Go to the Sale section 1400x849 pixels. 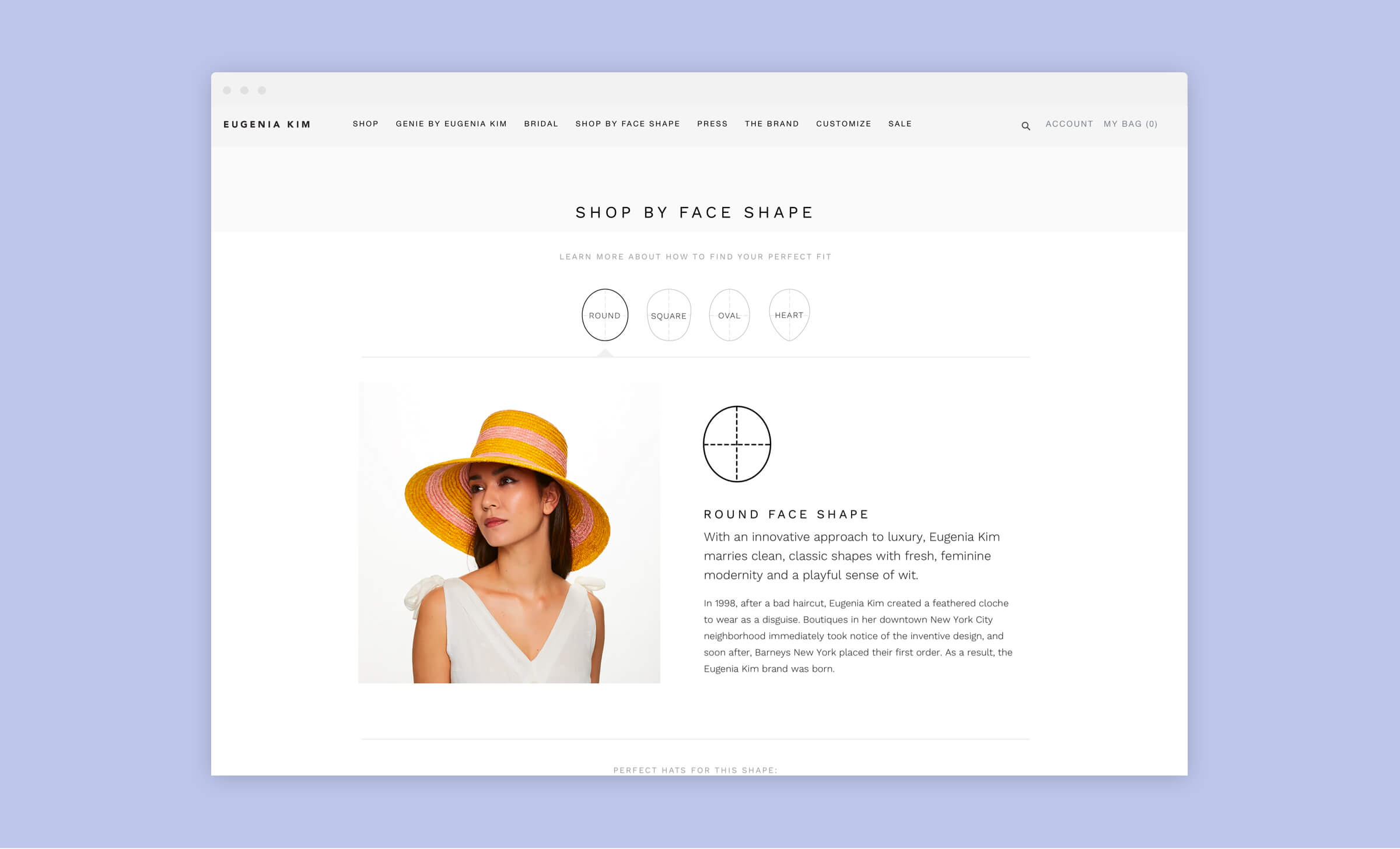[900, 124]
